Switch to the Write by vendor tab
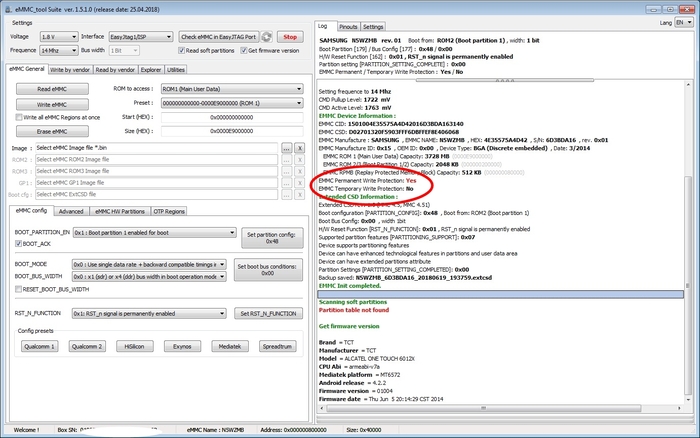Screen dimensions: 700x438 click(x=70, y=70)
